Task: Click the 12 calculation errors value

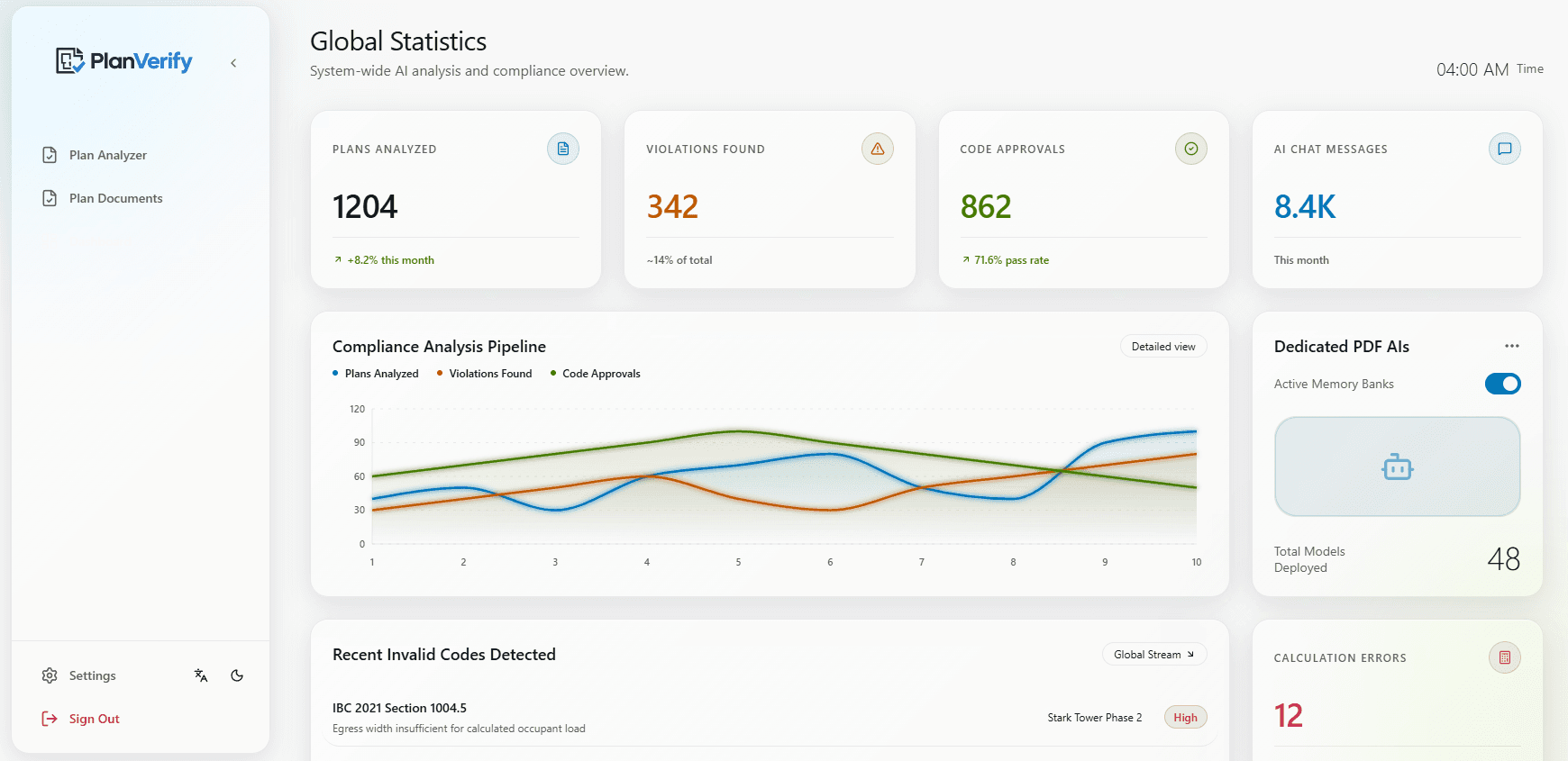Action: [1289, 716]
